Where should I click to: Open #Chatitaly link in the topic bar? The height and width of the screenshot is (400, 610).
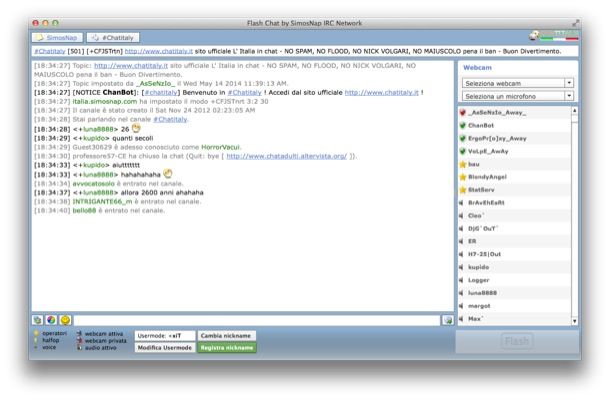(x=50, y=51)
